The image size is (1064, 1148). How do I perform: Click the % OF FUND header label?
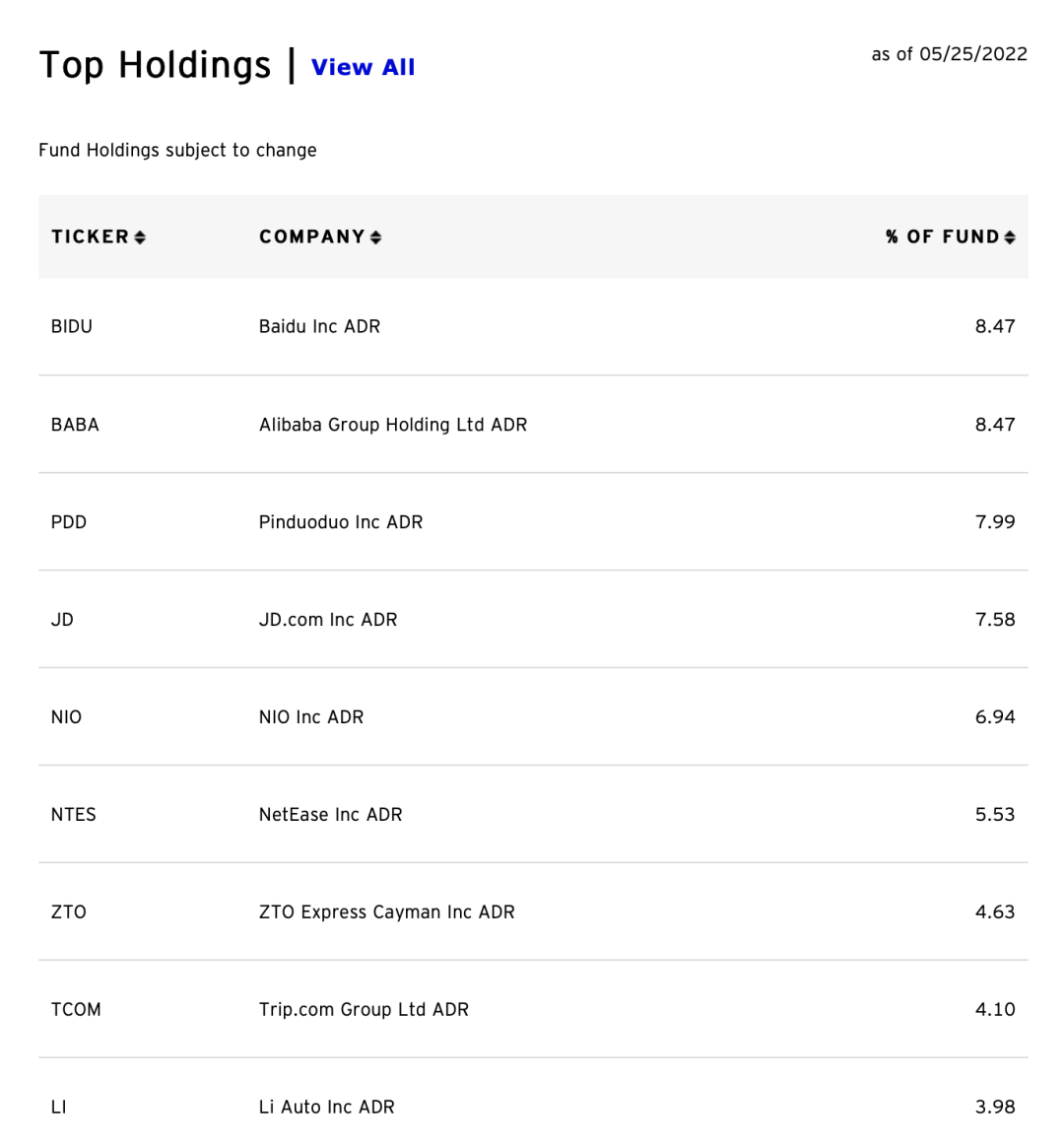point(942,236)
